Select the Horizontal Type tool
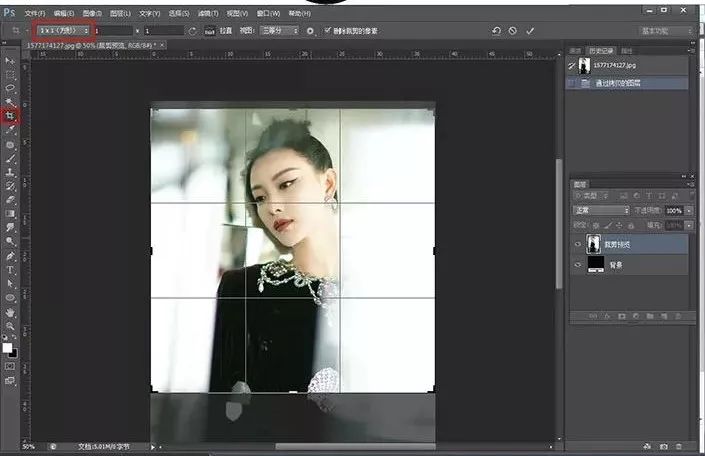Viewport: 705px width, 456px height. click(10, 269)
